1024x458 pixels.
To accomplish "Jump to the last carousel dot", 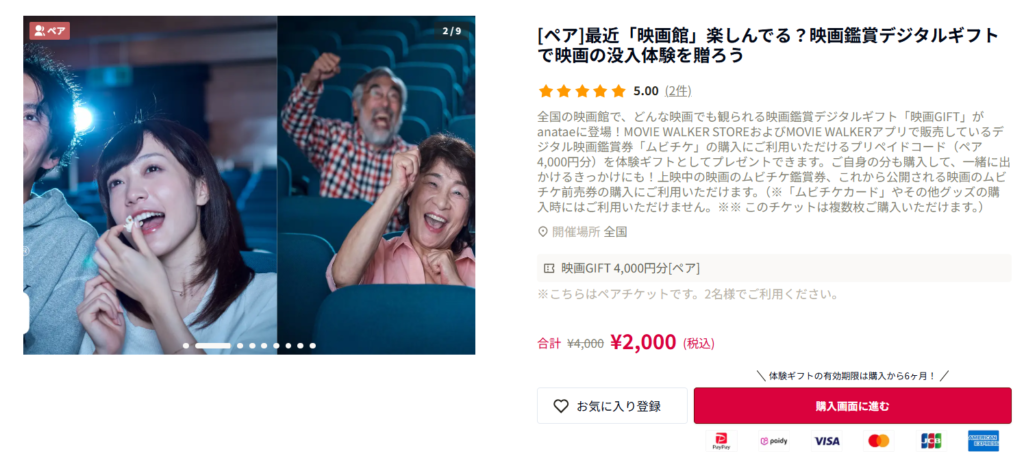I will pyautogui.click(x=312, y=346).
